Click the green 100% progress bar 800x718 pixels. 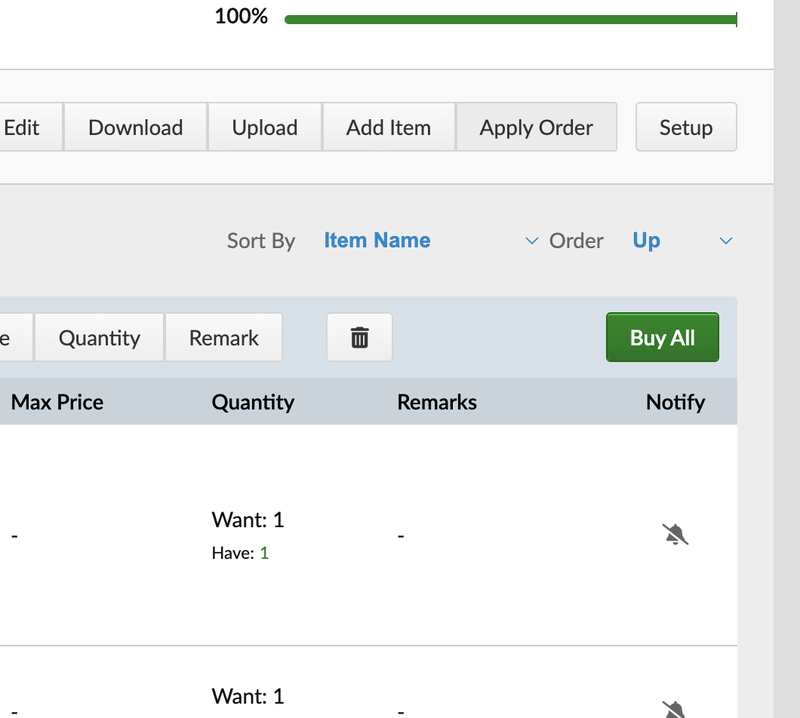point(510,19)
